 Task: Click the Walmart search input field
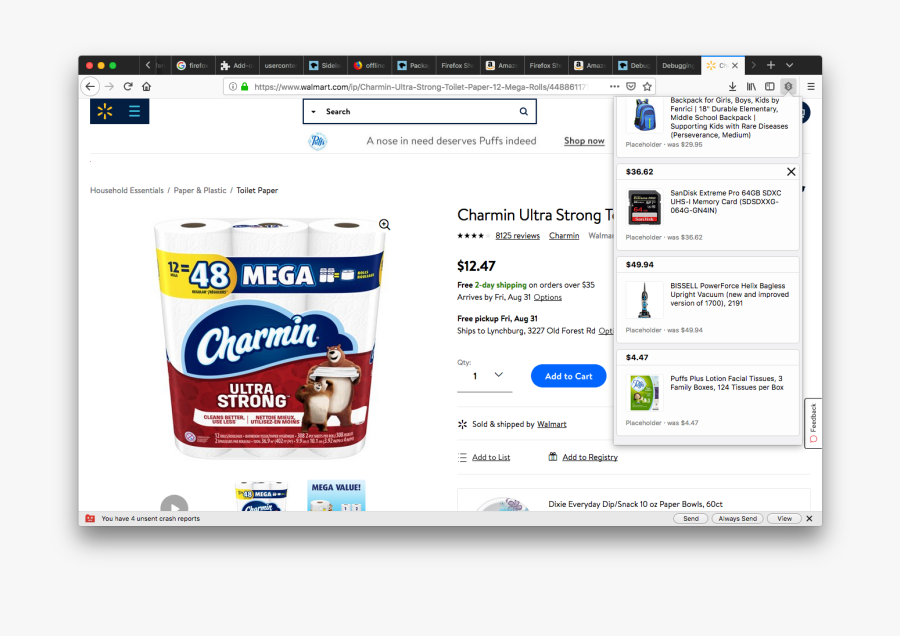(x=420, y=112)
